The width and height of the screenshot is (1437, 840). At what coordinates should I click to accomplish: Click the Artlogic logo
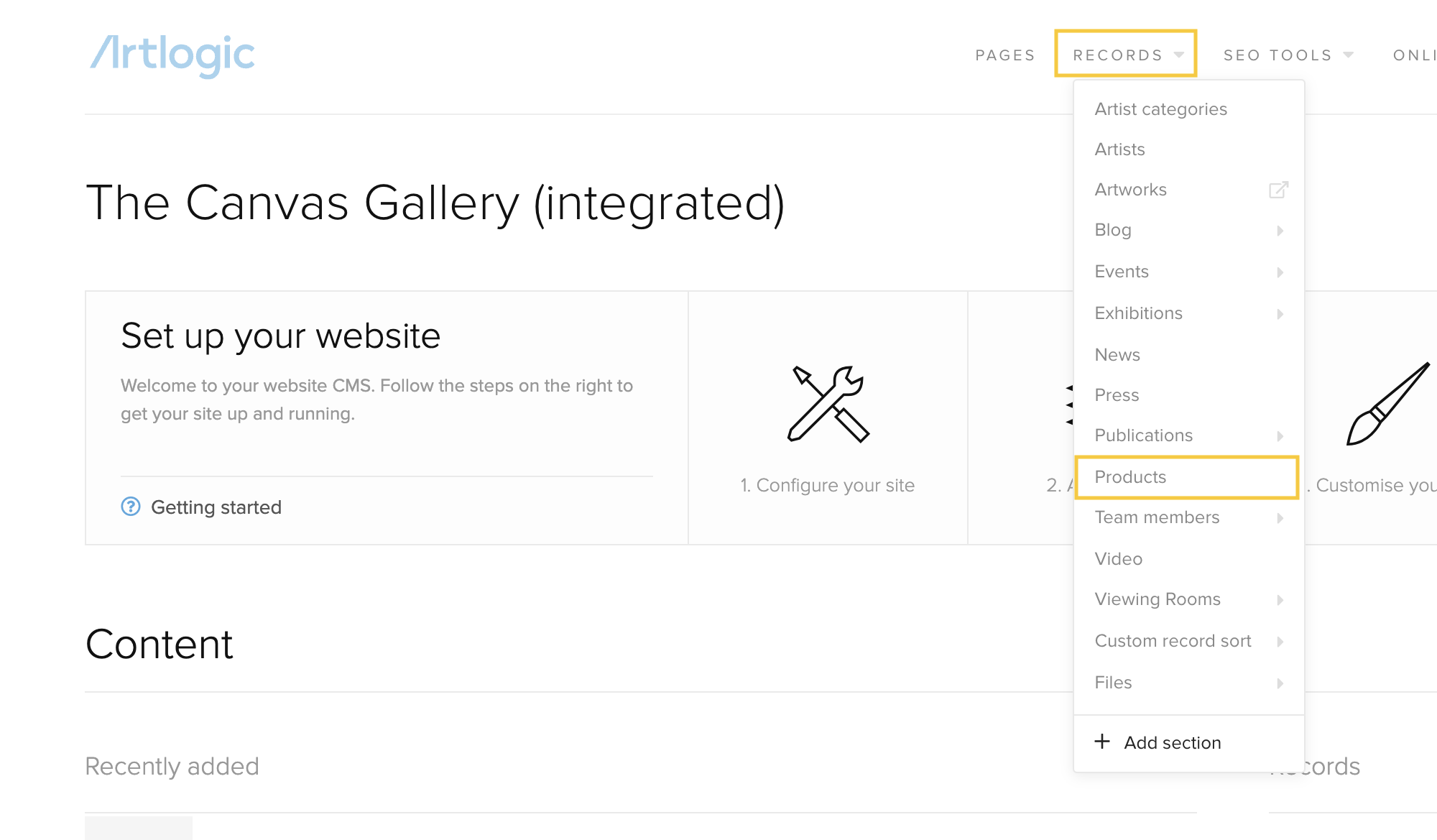[x=172, y=55]
